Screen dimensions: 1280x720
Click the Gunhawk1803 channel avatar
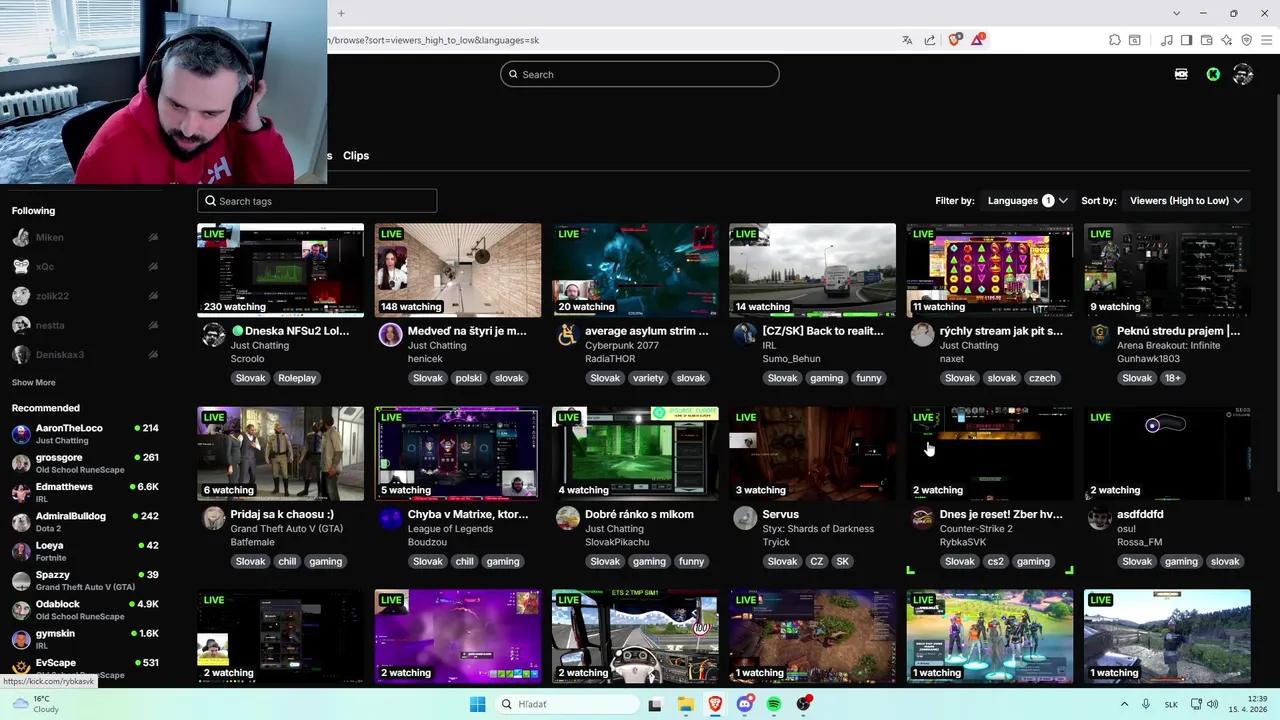click(x=1099, y=335)
